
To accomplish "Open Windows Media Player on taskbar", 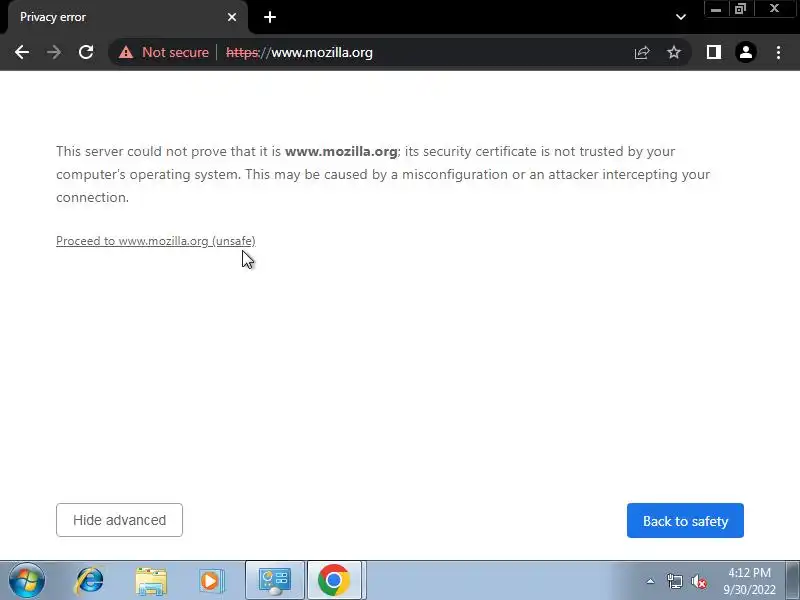I will click(x=211, y=581).
